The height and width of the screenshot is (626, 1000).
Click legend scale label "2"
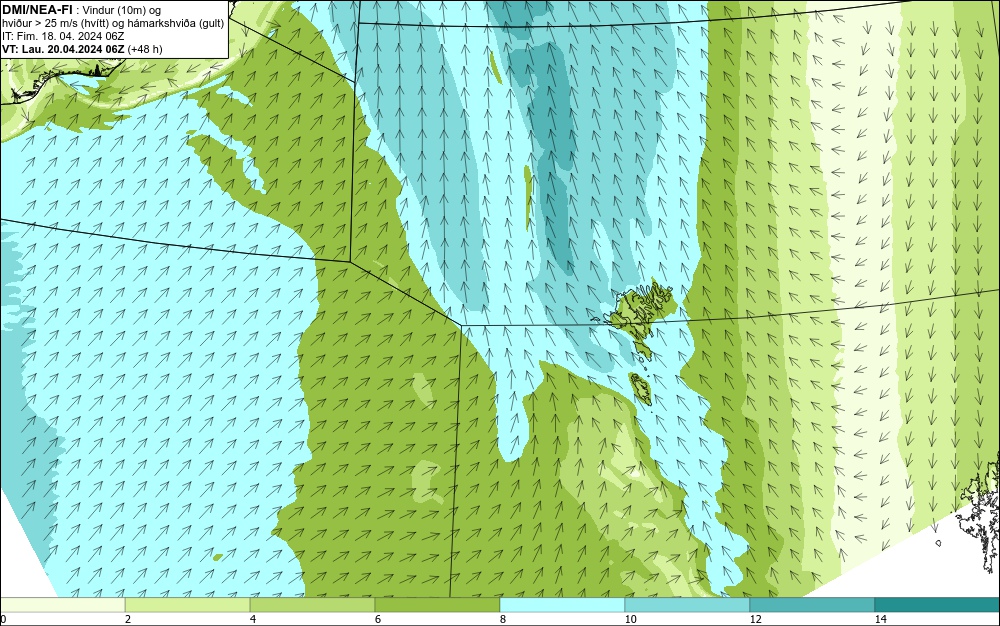[128, 619]
